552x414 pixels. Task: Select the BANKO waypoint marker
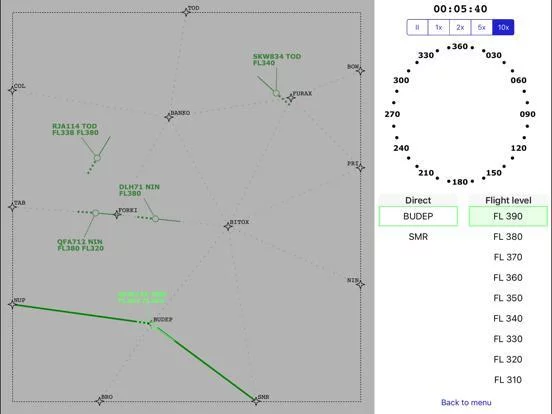click(169, 117)
